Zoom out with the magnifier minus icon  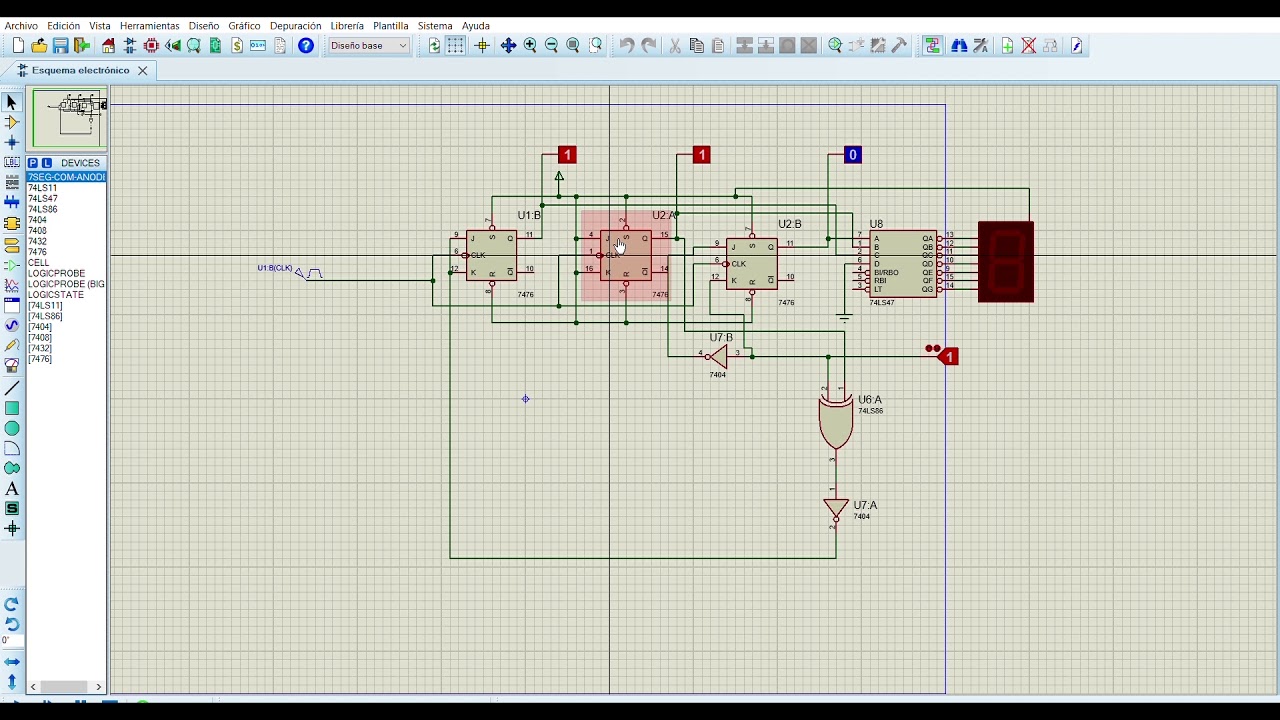point(551,45)
